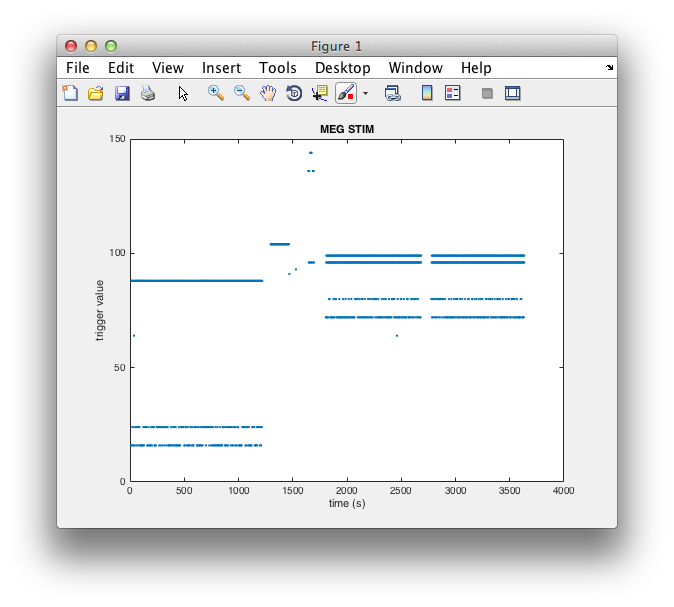Toggle the Brush data tool
The image size is (674, 607).
coord(346,93)
